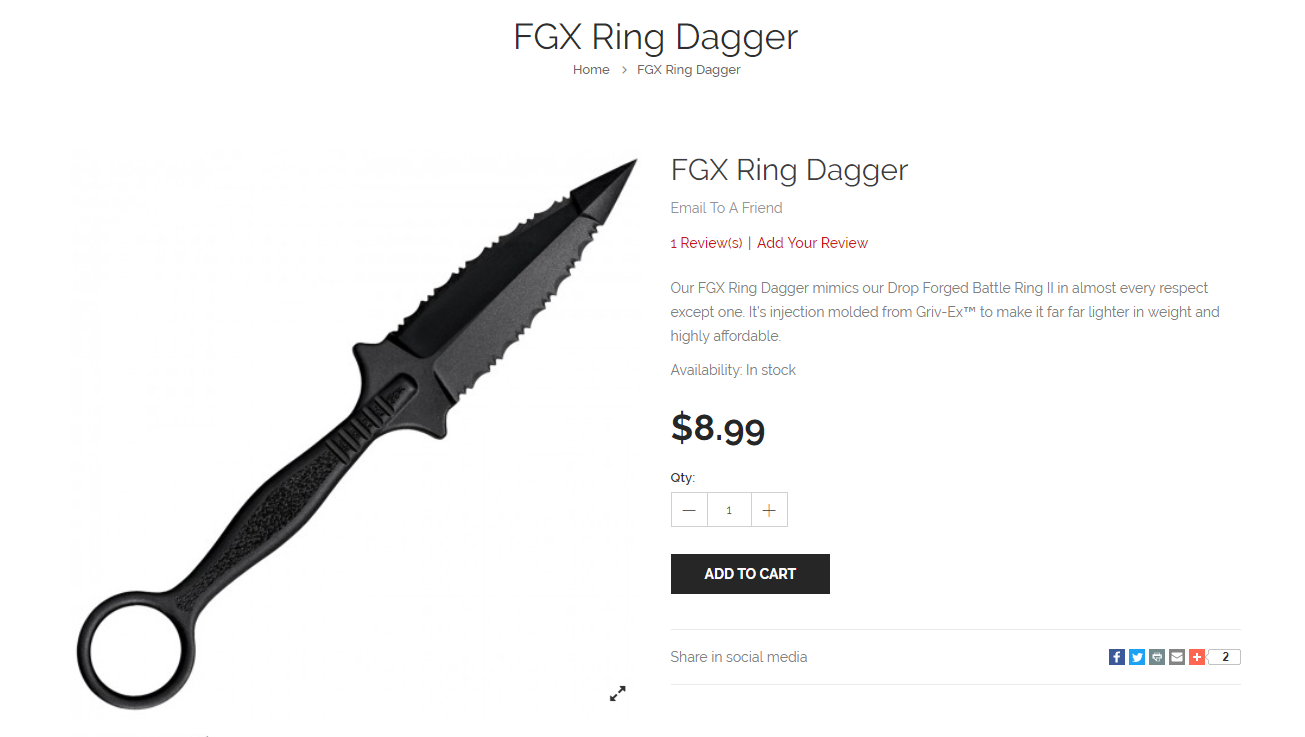Open the Email To A Friend link
The width and height of the screenshot is (1305, 737).
(726, 208)
